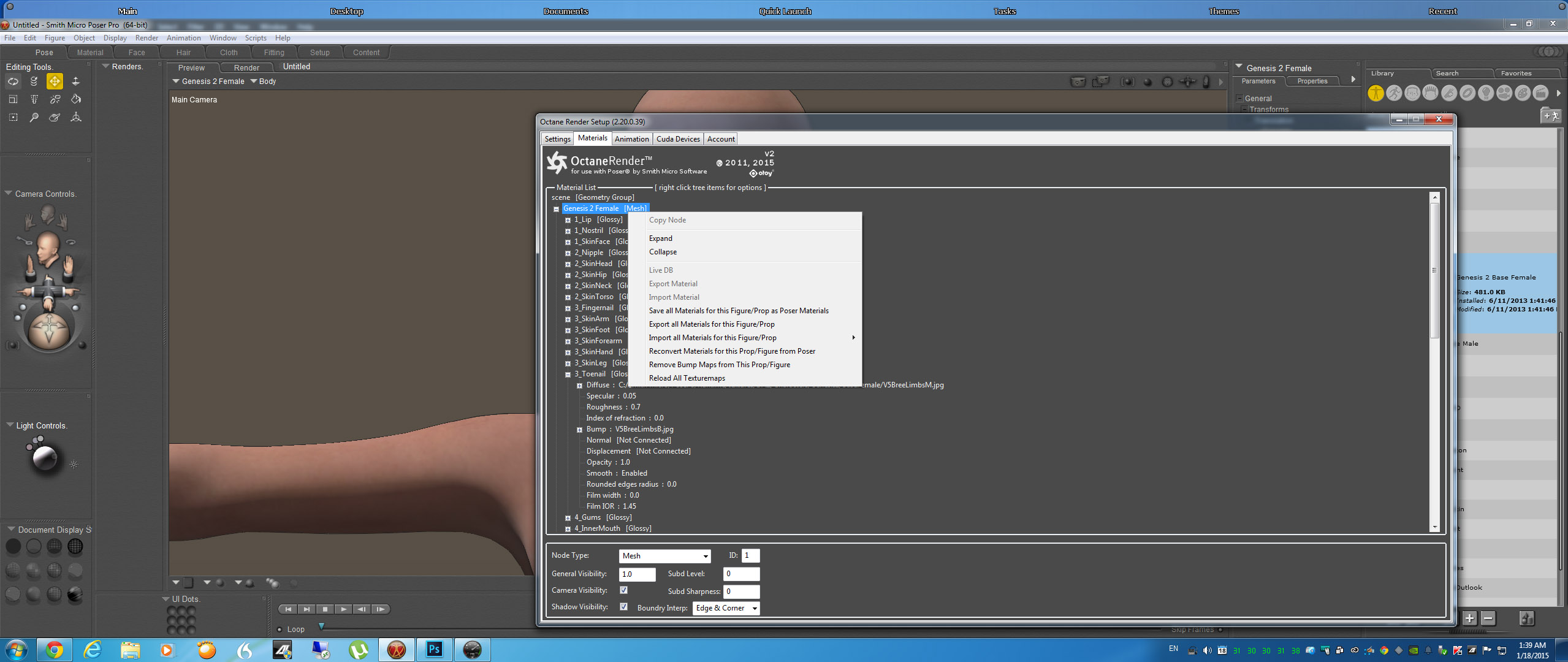Select the Rotate editing tool
Screen dimensions: 1568x662
[x=13, y=82]
